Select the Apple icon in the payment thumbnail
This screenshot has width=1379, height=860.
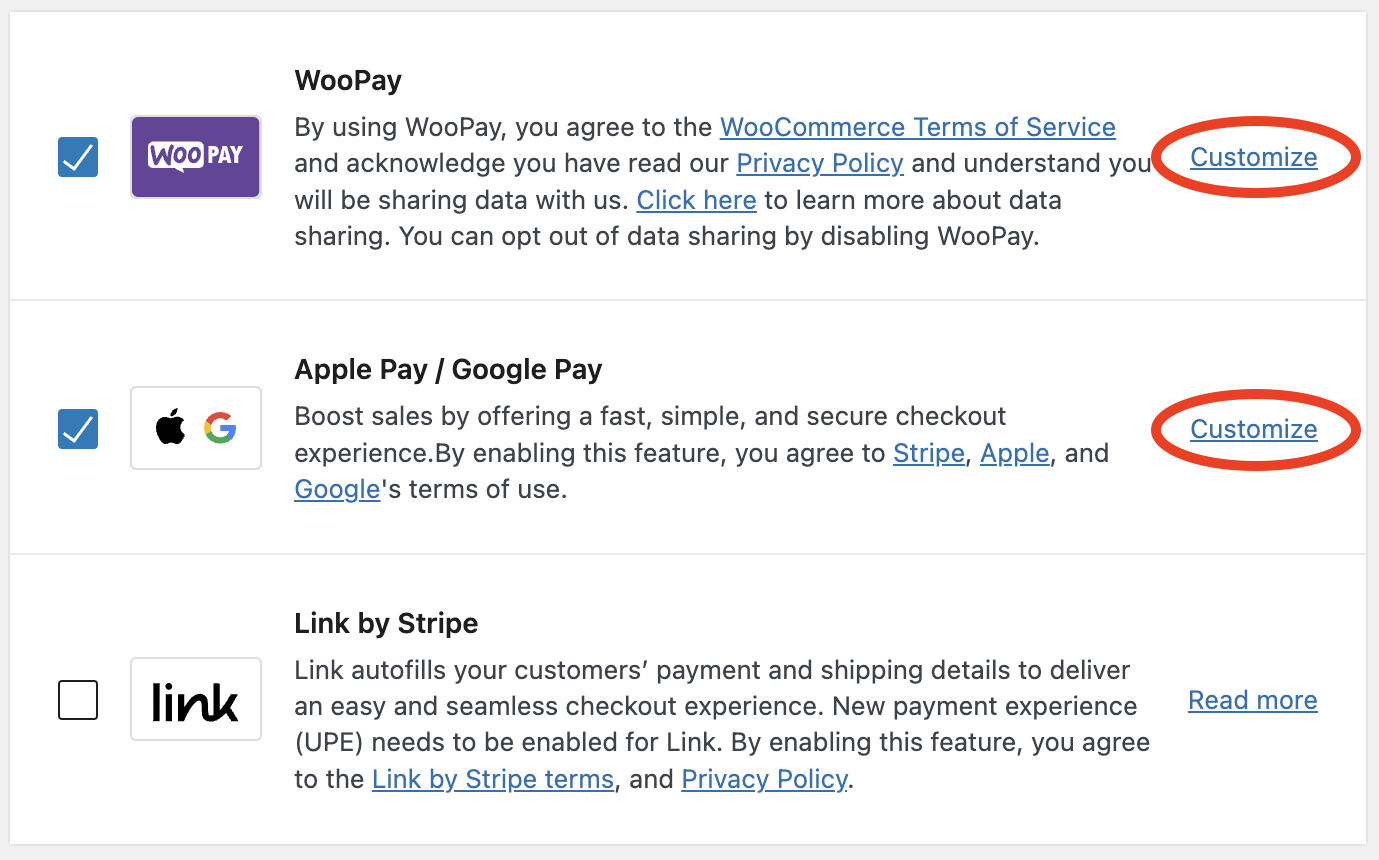pyautogui.click(x=171, y=428)
